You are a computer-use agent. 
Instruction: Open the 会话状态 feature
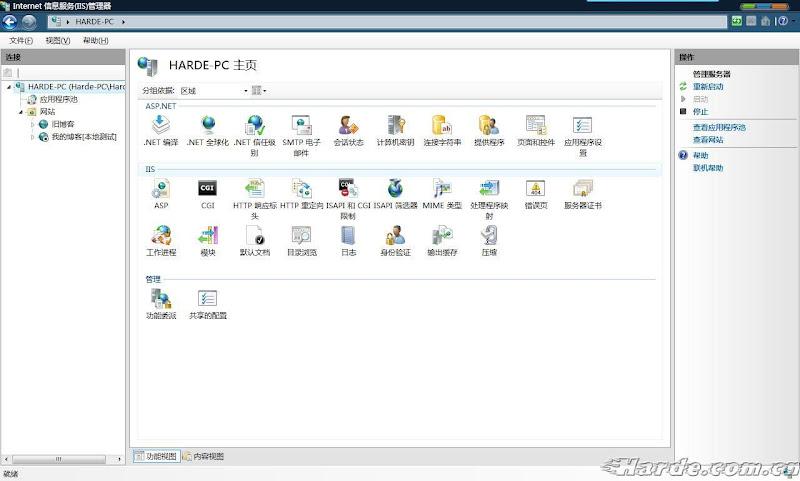[x=348, y=131]
